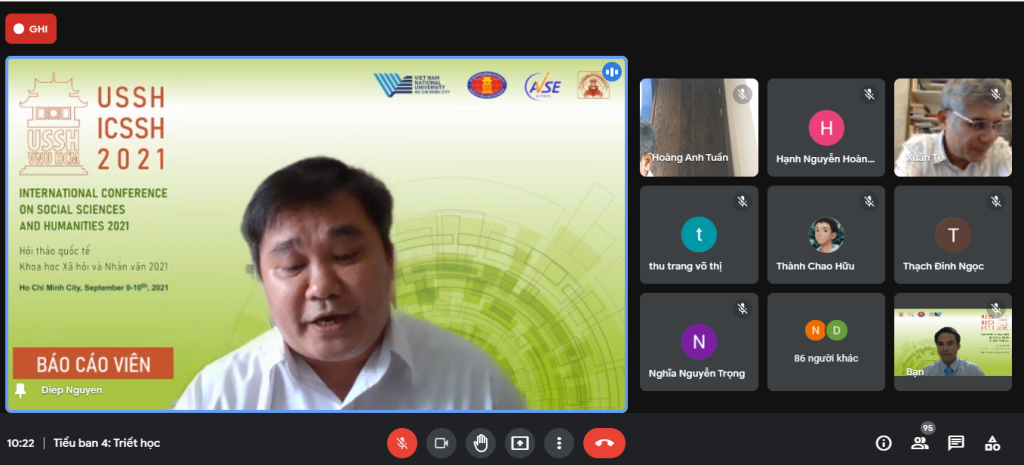The height and width of the screenshot is (465, 1024).
Task: Click the brown T avatar
Action: [953, 234]
